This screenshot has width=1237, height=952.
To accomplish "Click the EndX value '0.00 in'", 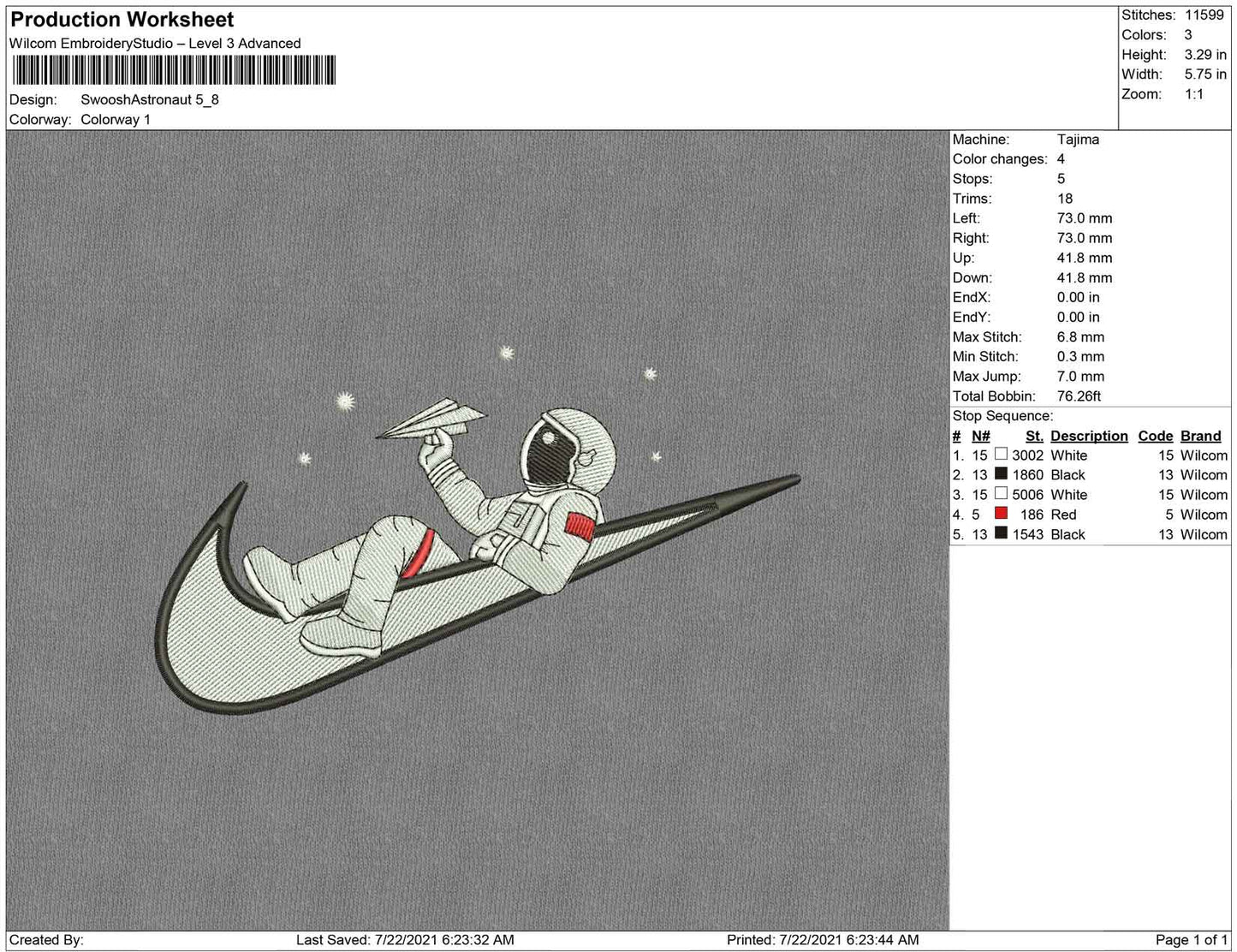I will pos(1079,297).
